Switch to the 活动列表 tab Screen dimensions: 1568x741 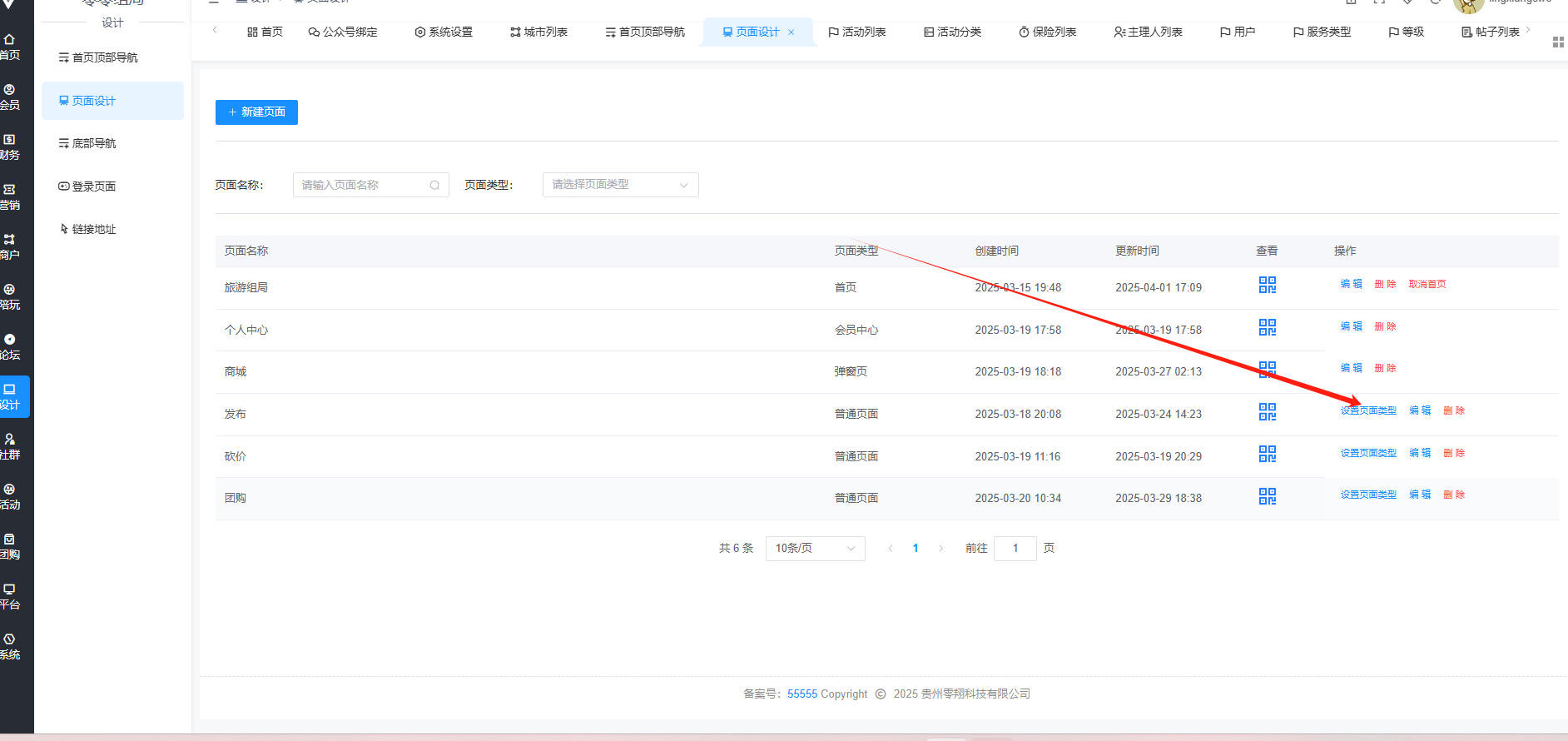(856, 32)
